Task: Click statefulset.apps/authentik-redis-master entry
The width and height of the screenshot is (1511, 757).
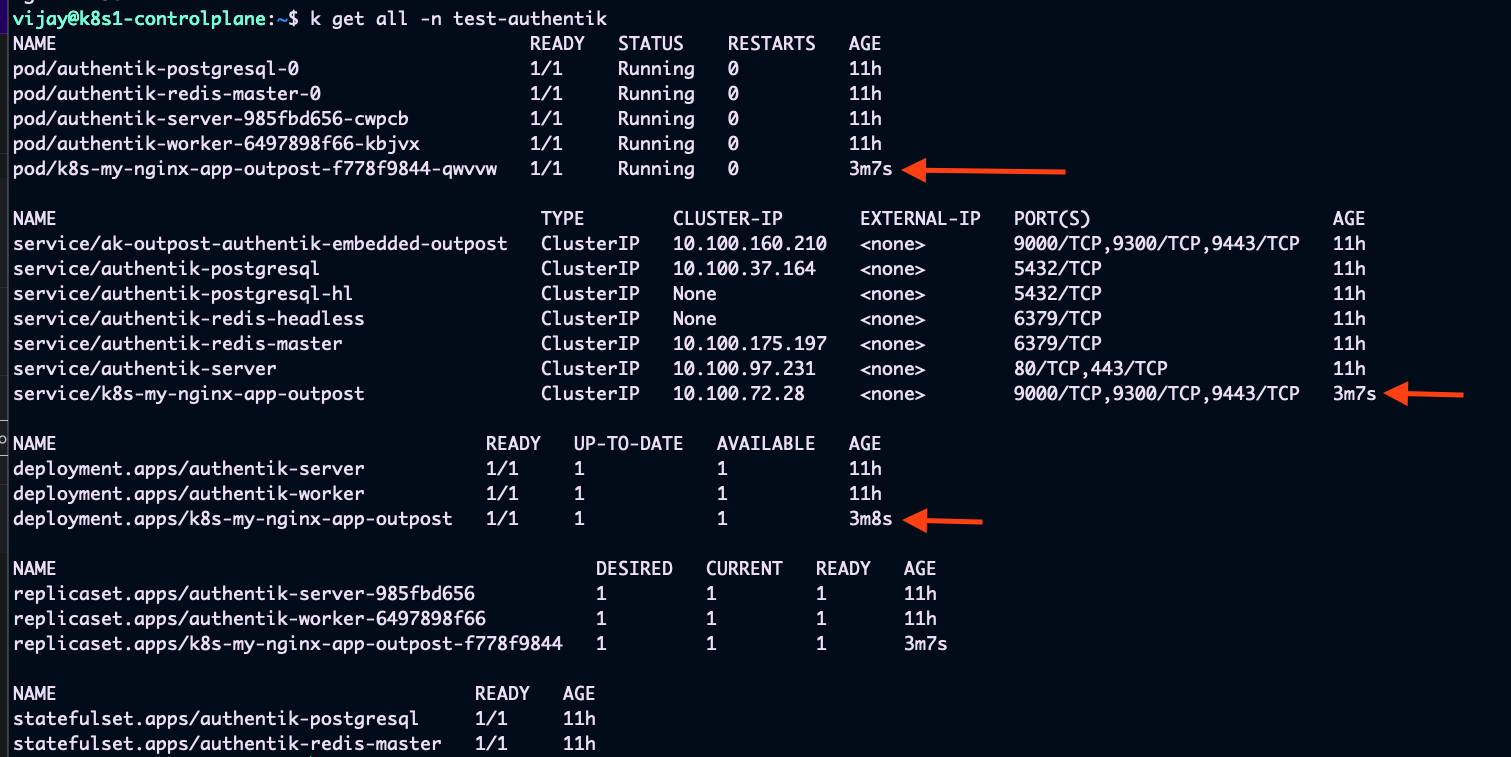Action: tap(227, 744)
